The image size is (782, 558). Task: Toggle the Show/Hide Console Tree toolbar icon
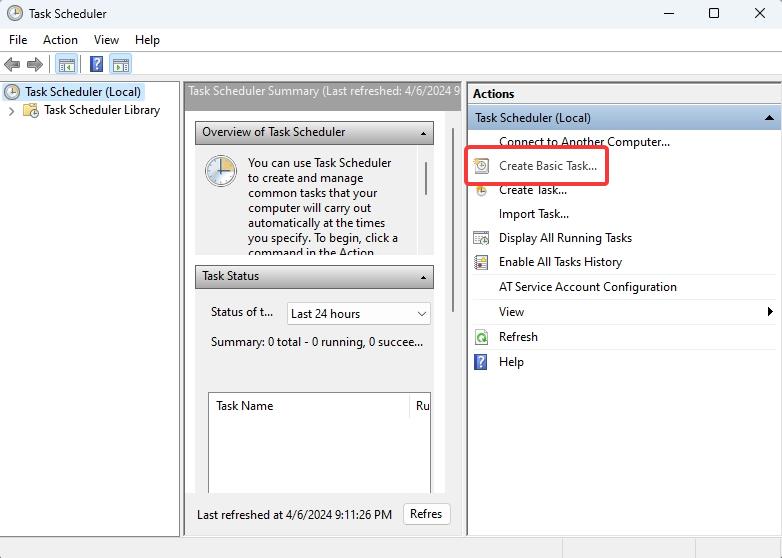(66, 64)
